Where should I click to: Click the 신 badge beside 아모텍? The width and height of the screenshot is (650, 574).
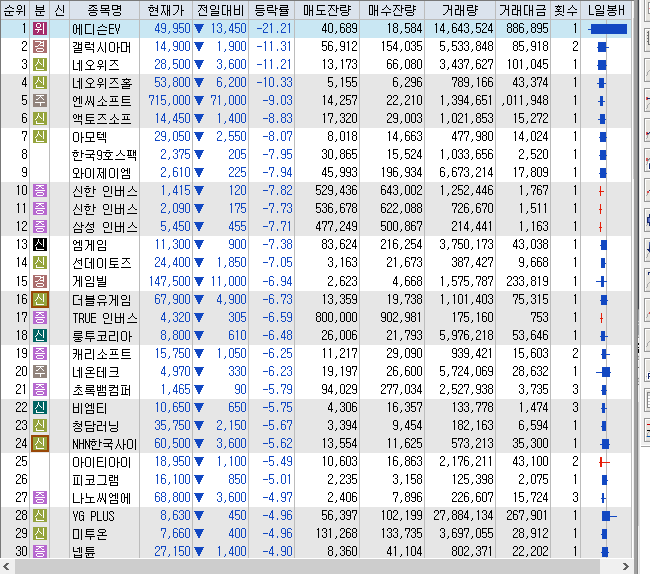[40, 136]
